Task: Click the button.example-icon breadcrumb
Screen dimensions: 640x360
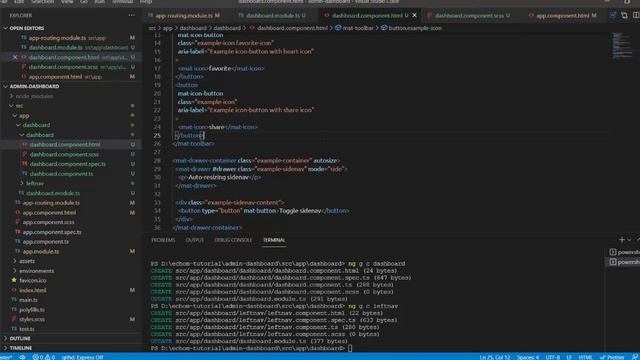Action: pyautogui.click(x=411, y=28)
